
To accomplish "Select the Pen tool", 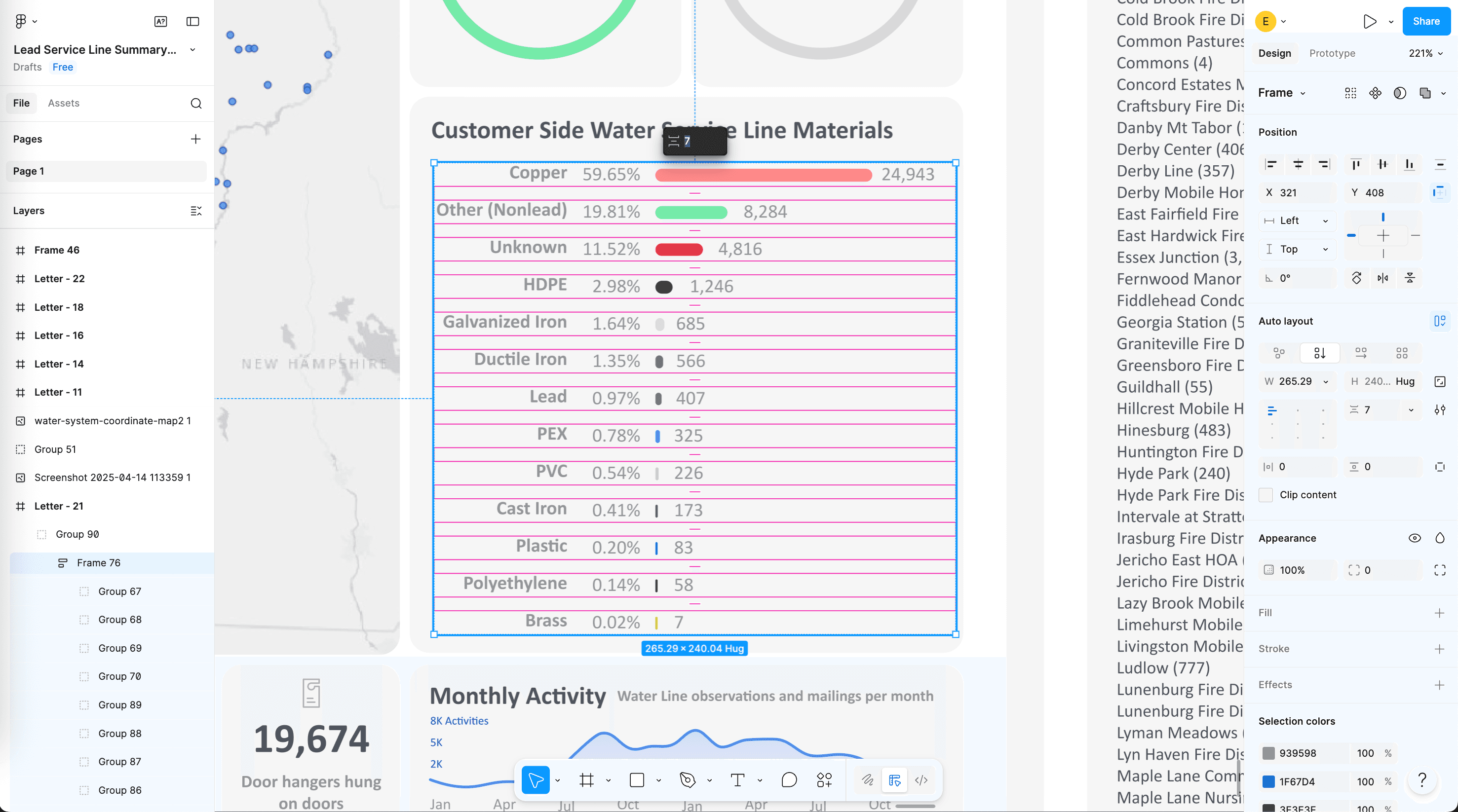I will [x=687, y=780].
